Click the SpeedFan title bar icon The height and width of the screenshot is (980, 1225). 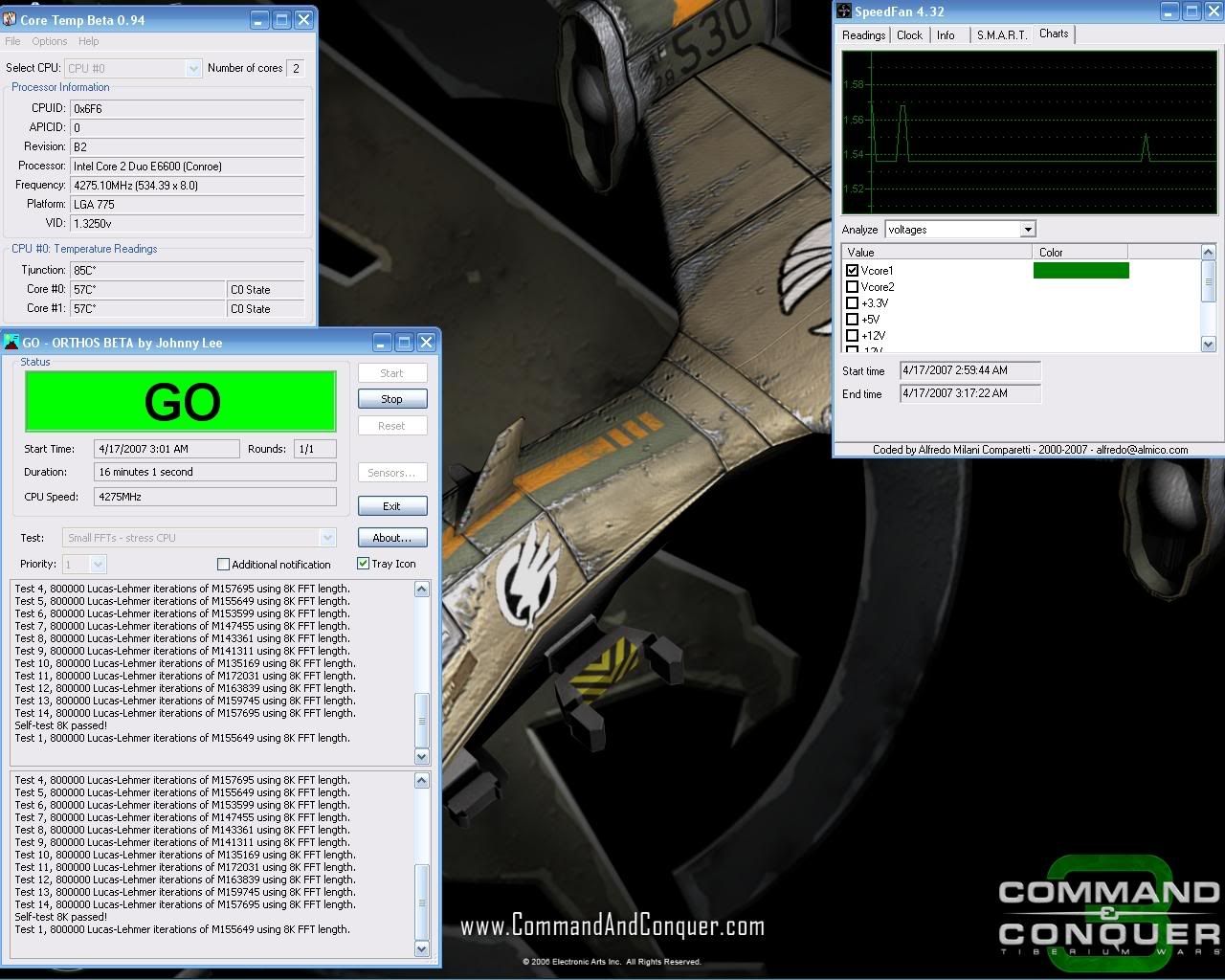[x=844, y=11]
